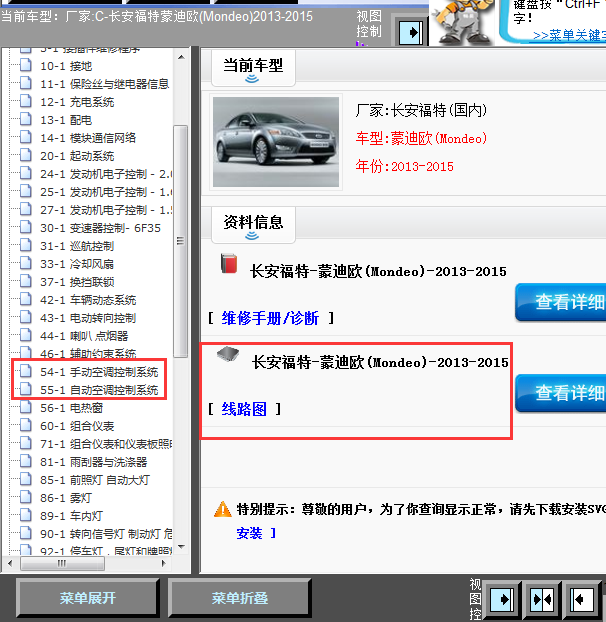Select the 31-1 巡航控制 document icon
Viewport: 606px width, 622px height.
26,245
